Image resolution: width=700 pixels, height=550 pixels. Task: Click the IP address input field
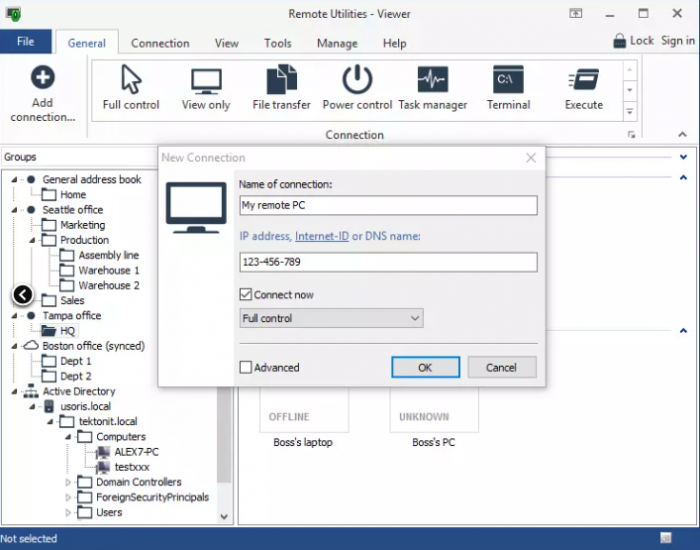(388, 262)
